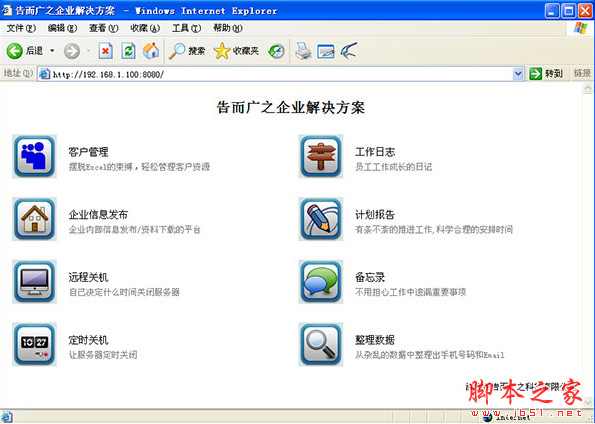Open the 查看(V) menu
The image size is (595, 424).
click(x=104, y=28)
